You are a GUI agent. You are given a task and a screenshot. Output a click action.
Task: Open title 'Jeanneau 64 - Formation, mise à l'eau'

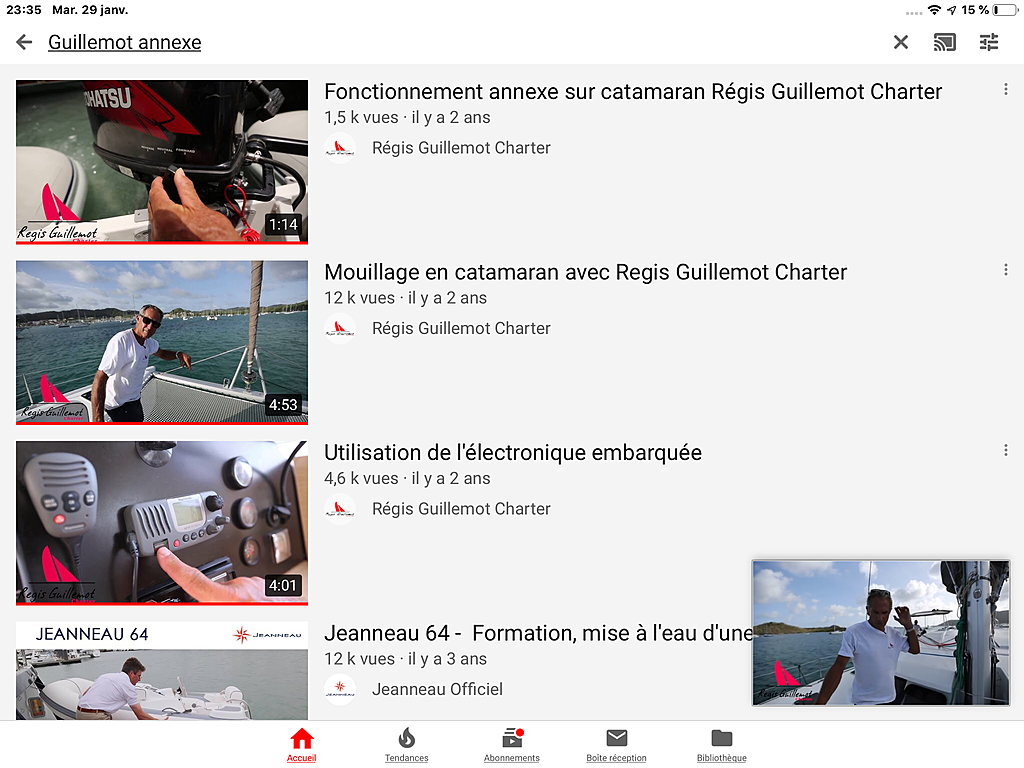click(x=538, y=633)
